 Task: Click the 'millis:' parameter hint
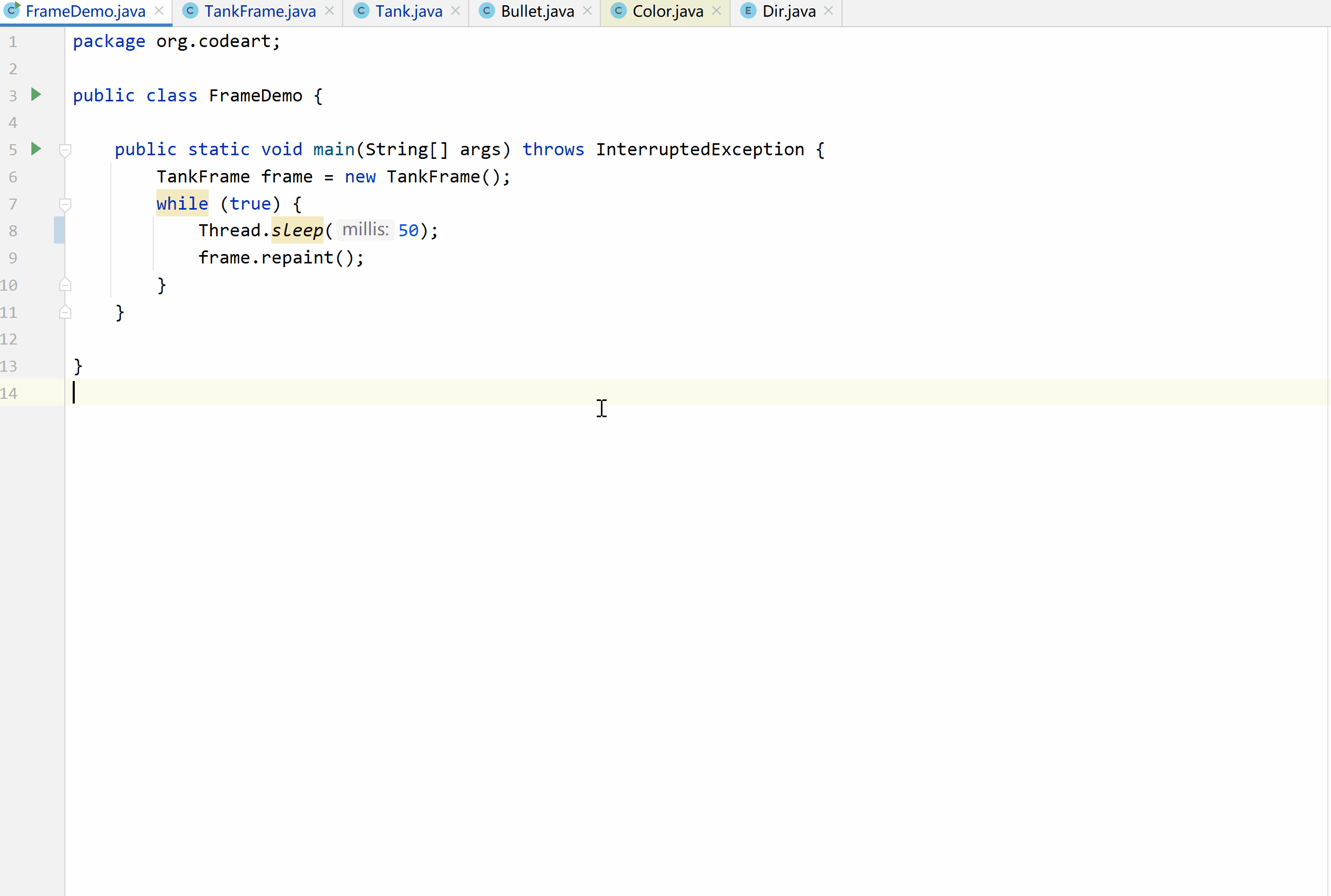click(x=366, y=229)
